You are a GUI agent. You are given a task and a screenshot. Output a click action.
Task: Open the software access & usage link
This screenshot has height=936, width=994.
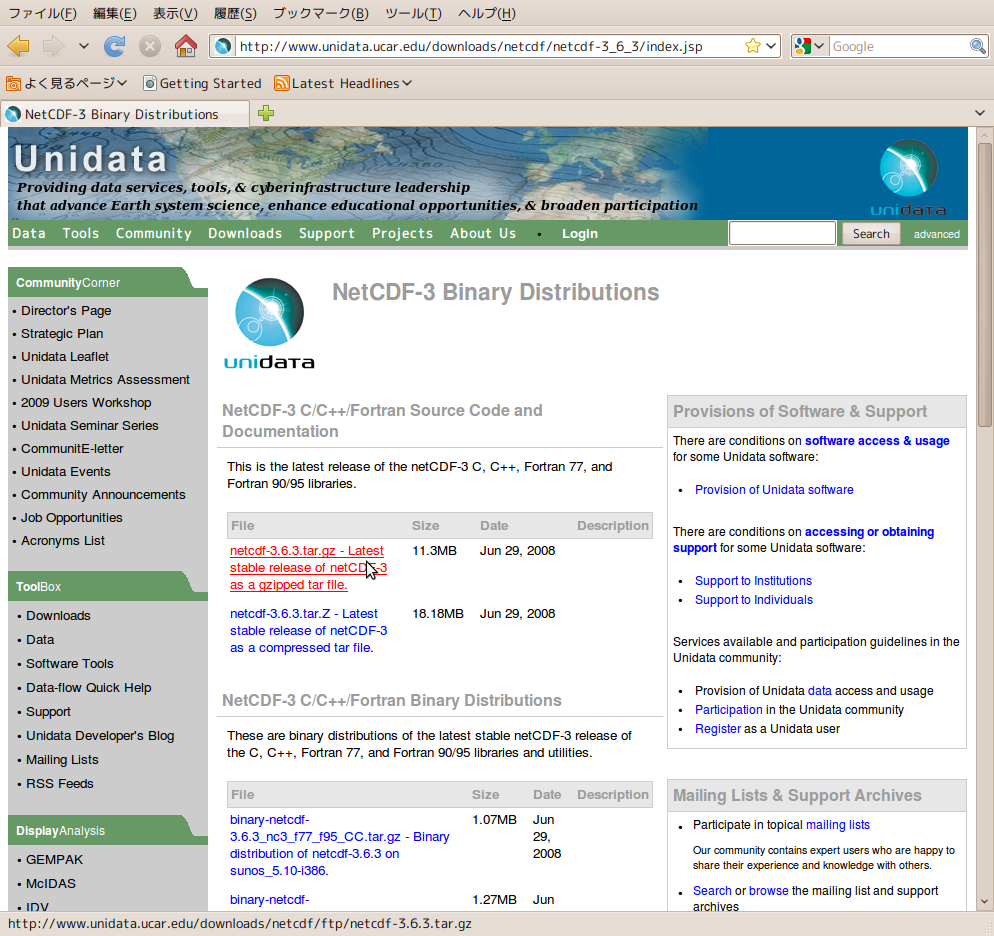pyautogui.click(x=877, y=440)
